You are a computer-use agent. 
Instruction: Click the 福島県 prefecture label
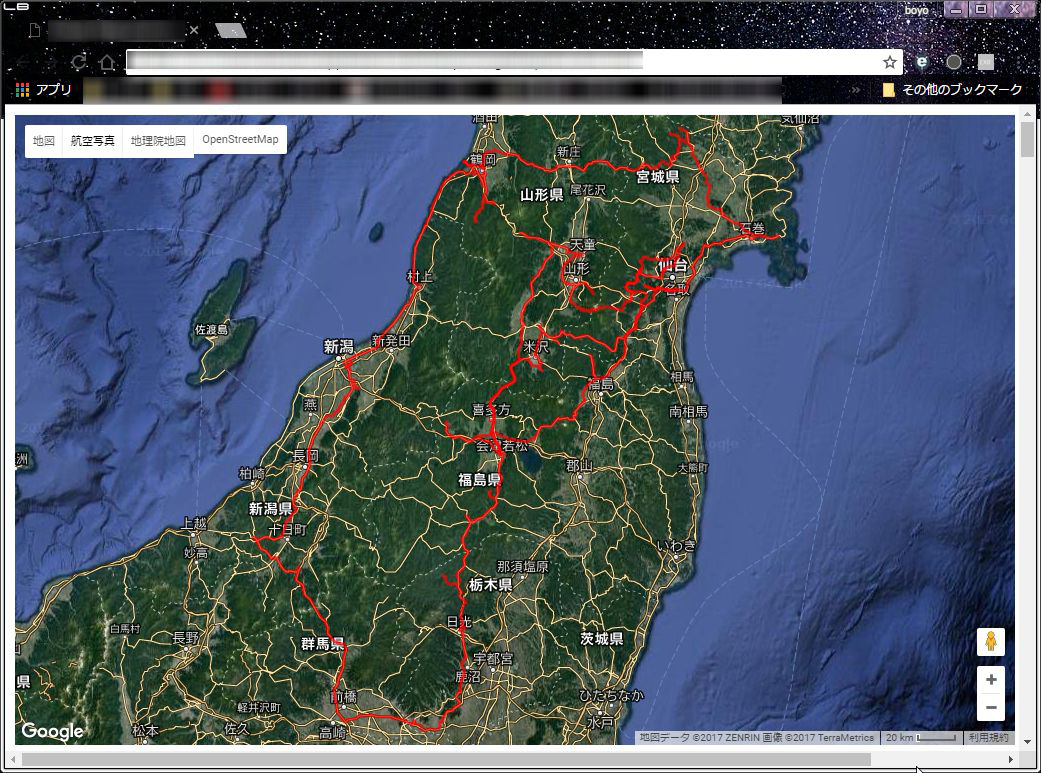[x=479, y=479]
